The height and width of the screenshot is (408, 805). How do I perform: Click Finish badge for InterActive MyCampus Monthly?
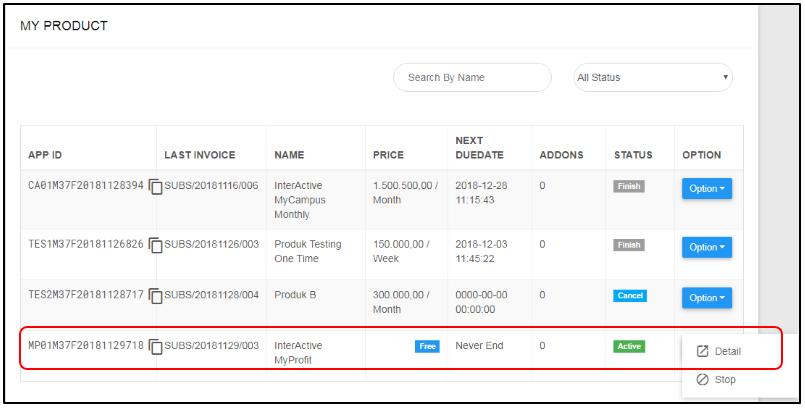click(x=629, y=186)
